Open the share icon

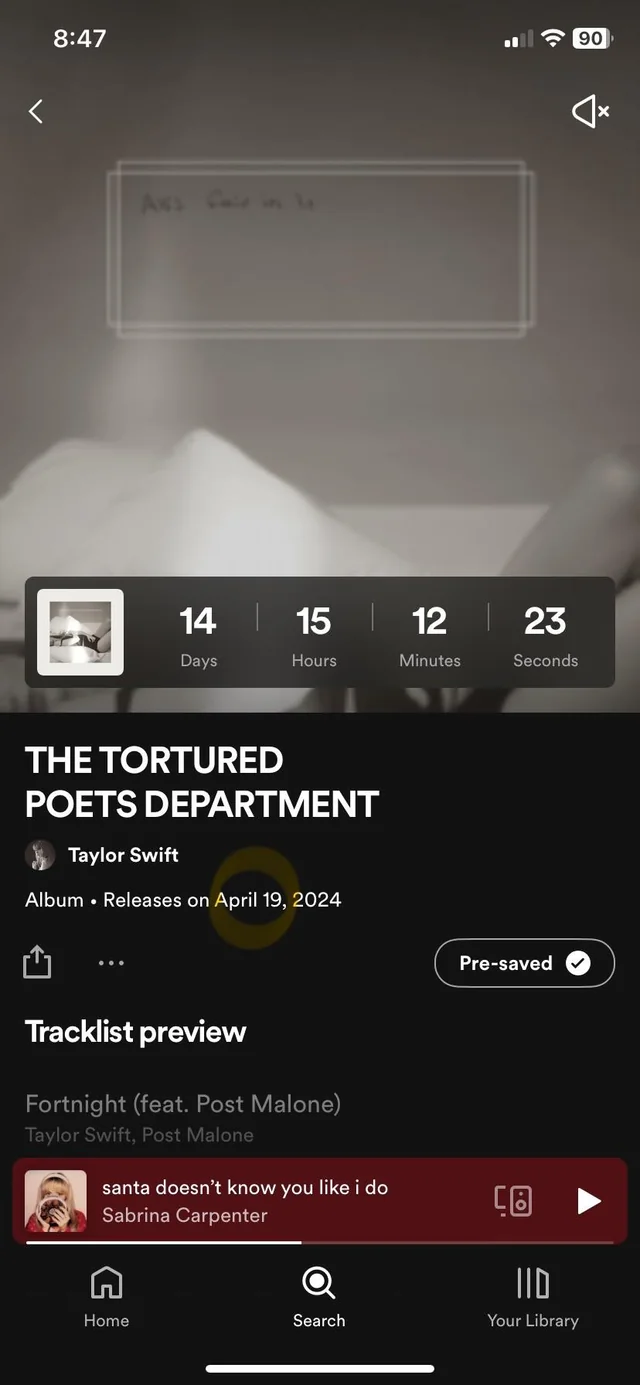coord(37,962)
